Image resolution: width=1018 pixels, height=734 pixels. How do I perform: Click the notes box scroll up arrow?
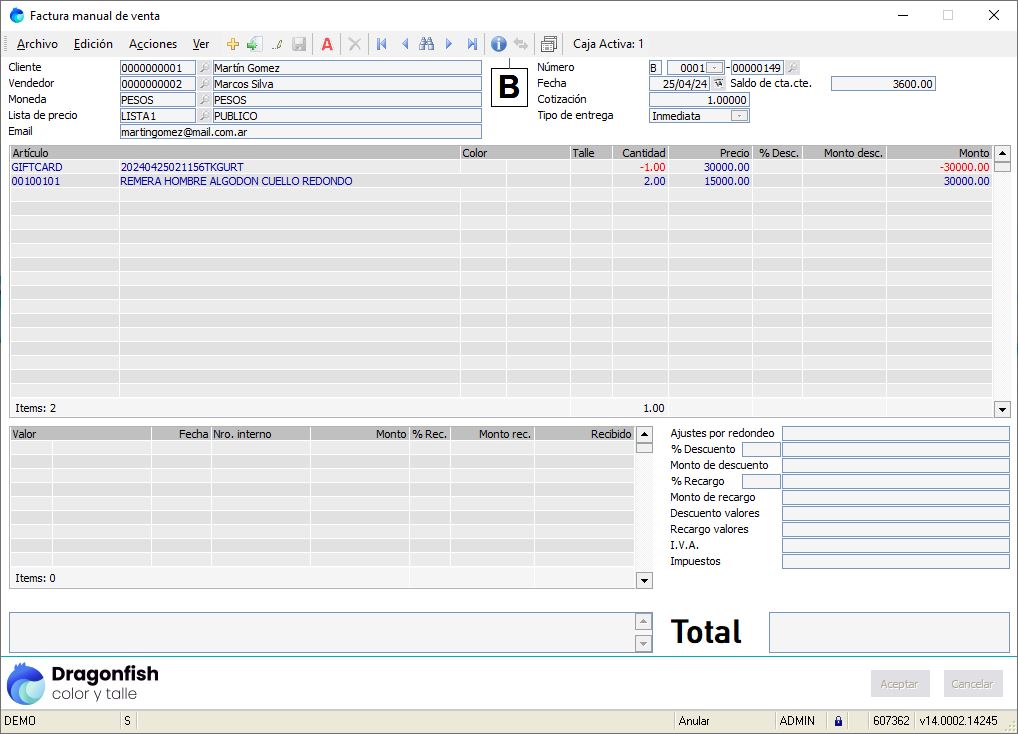tap(643, 622)
